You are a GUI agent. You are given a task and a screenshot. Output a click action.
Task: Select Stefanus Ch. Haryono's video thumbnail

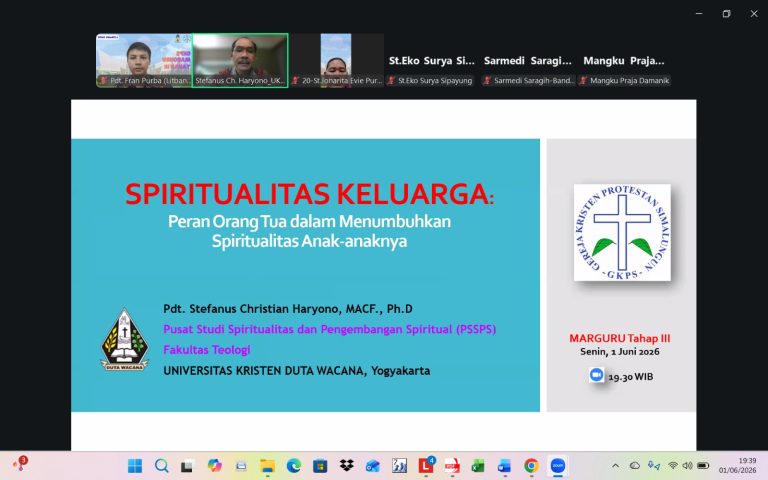click(x=240, y=60)
